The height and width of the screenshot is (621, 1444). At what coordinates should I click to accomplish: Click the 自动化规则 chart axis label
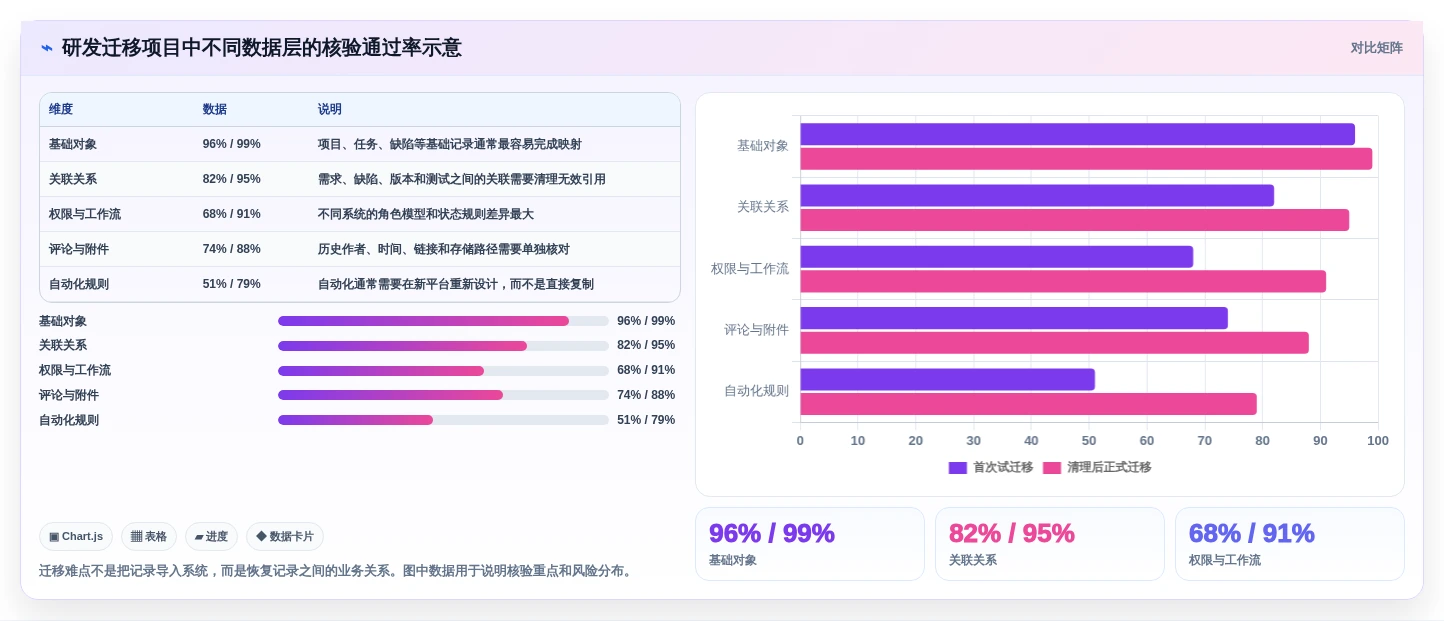coord(757,391)
